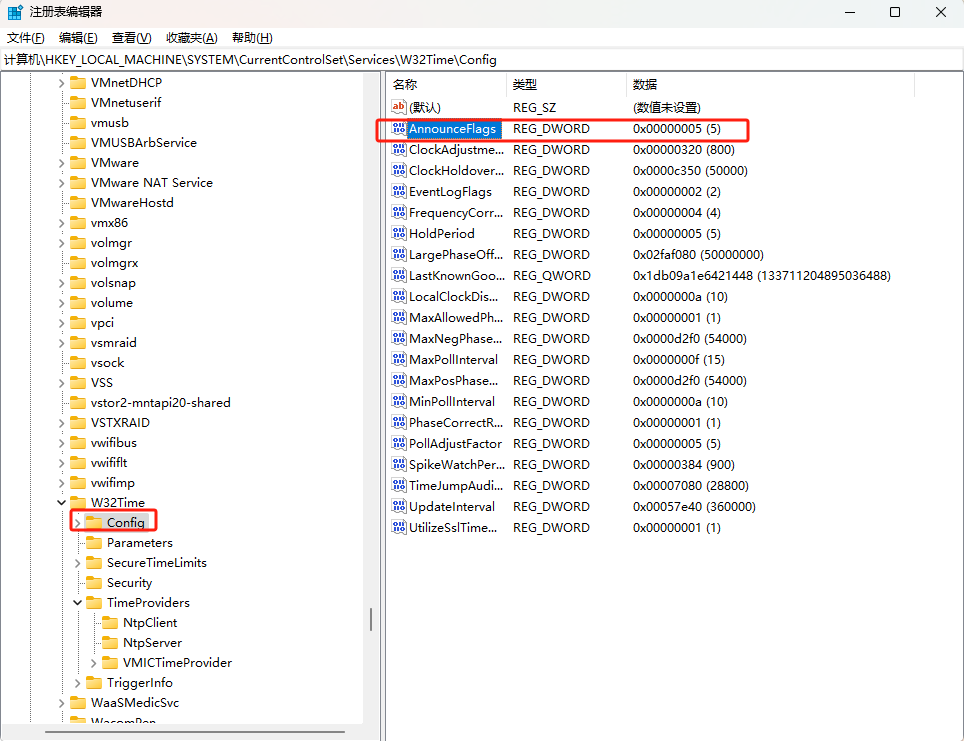Select the VSTXRAID key
This screenshot has width=964, height=741.
120,422
